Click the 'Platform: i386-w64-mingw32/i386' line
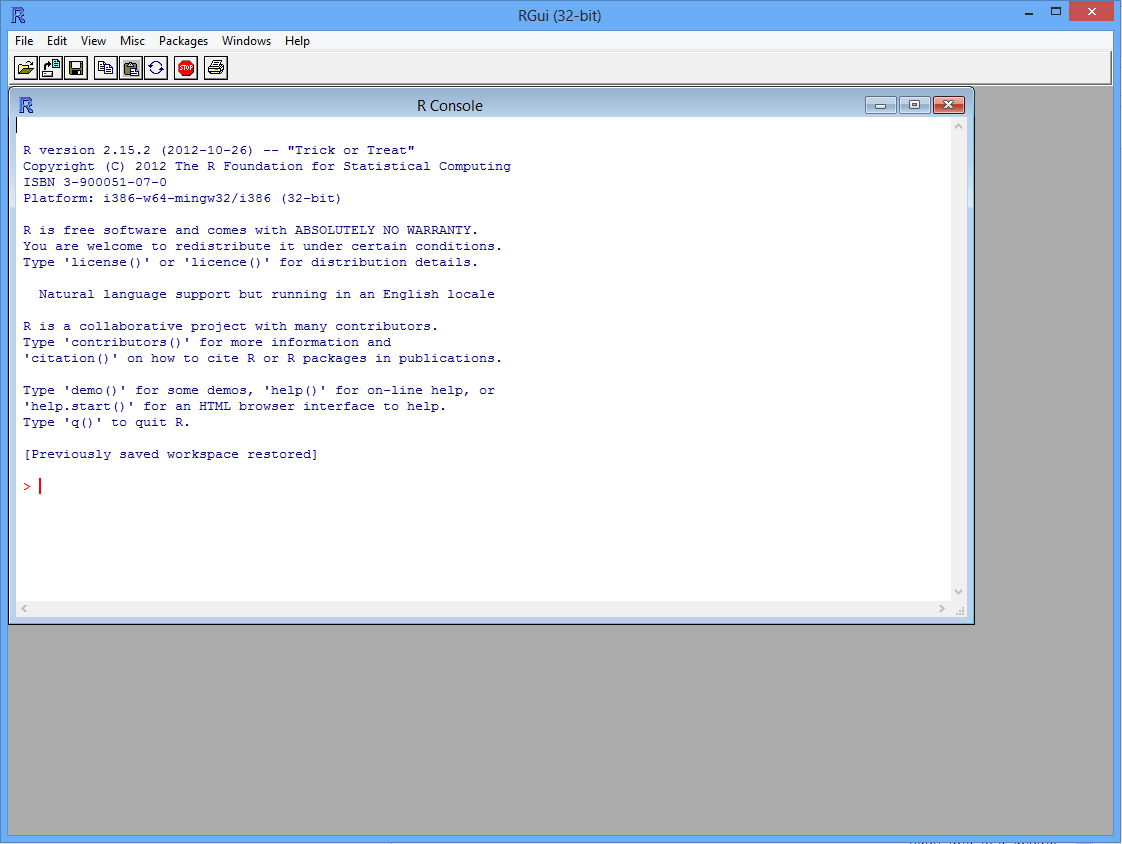 coord(182,198)
